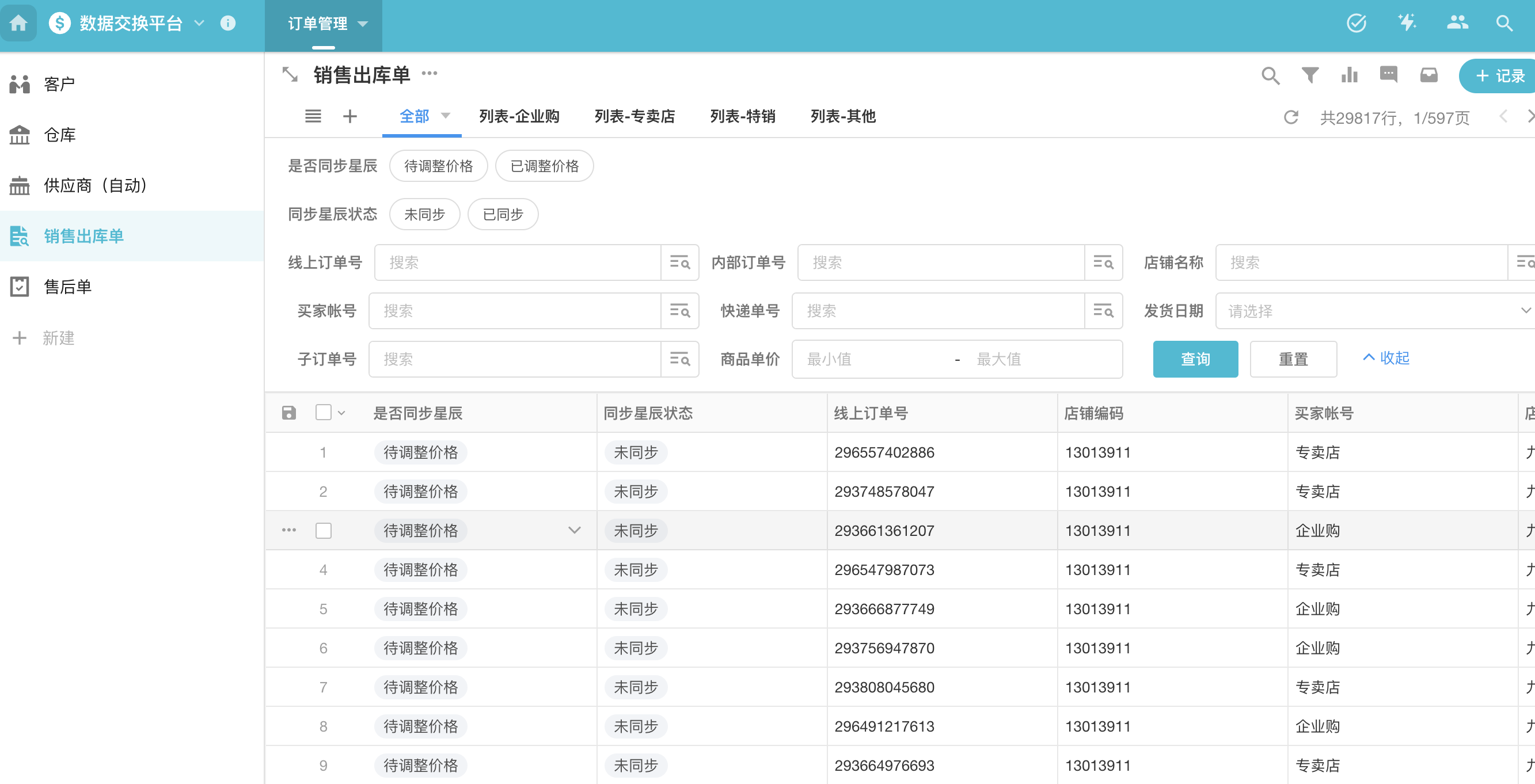The height and width of the screenshot is (784, 1535).
Task: Open 发货日期 date selector
Action: click(1374, 310)
